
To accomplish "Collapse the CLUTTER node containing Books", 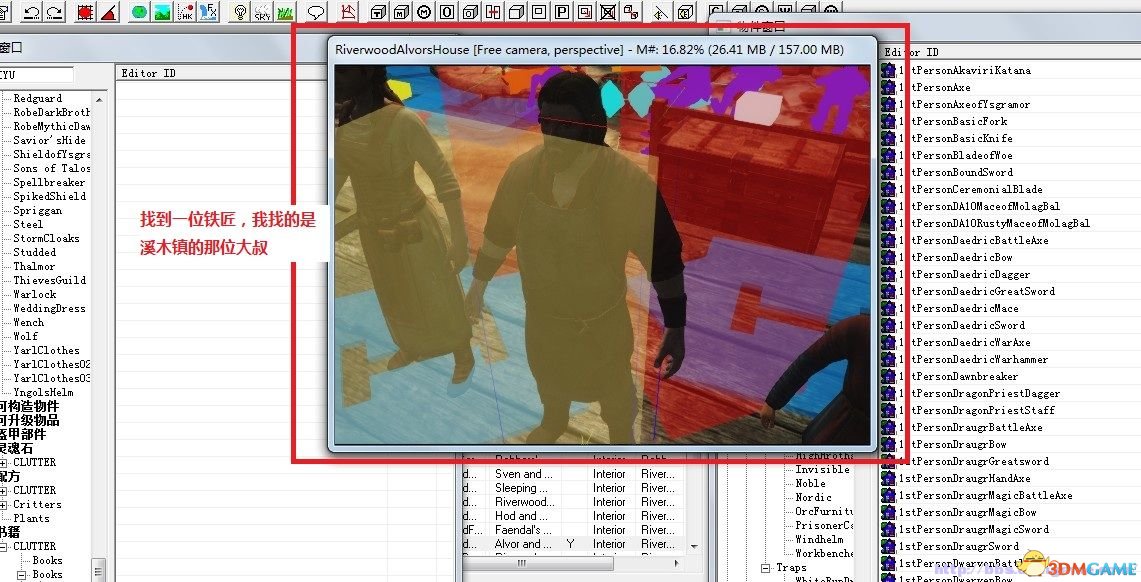I will tap(4, 546).
